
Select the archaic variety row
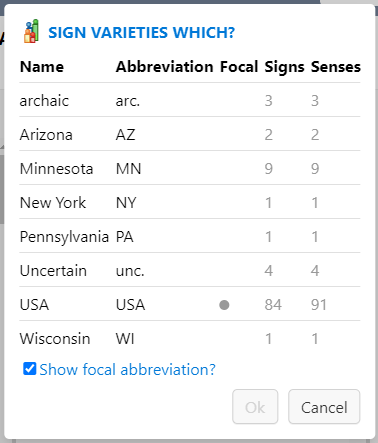[x=190, y=100]
